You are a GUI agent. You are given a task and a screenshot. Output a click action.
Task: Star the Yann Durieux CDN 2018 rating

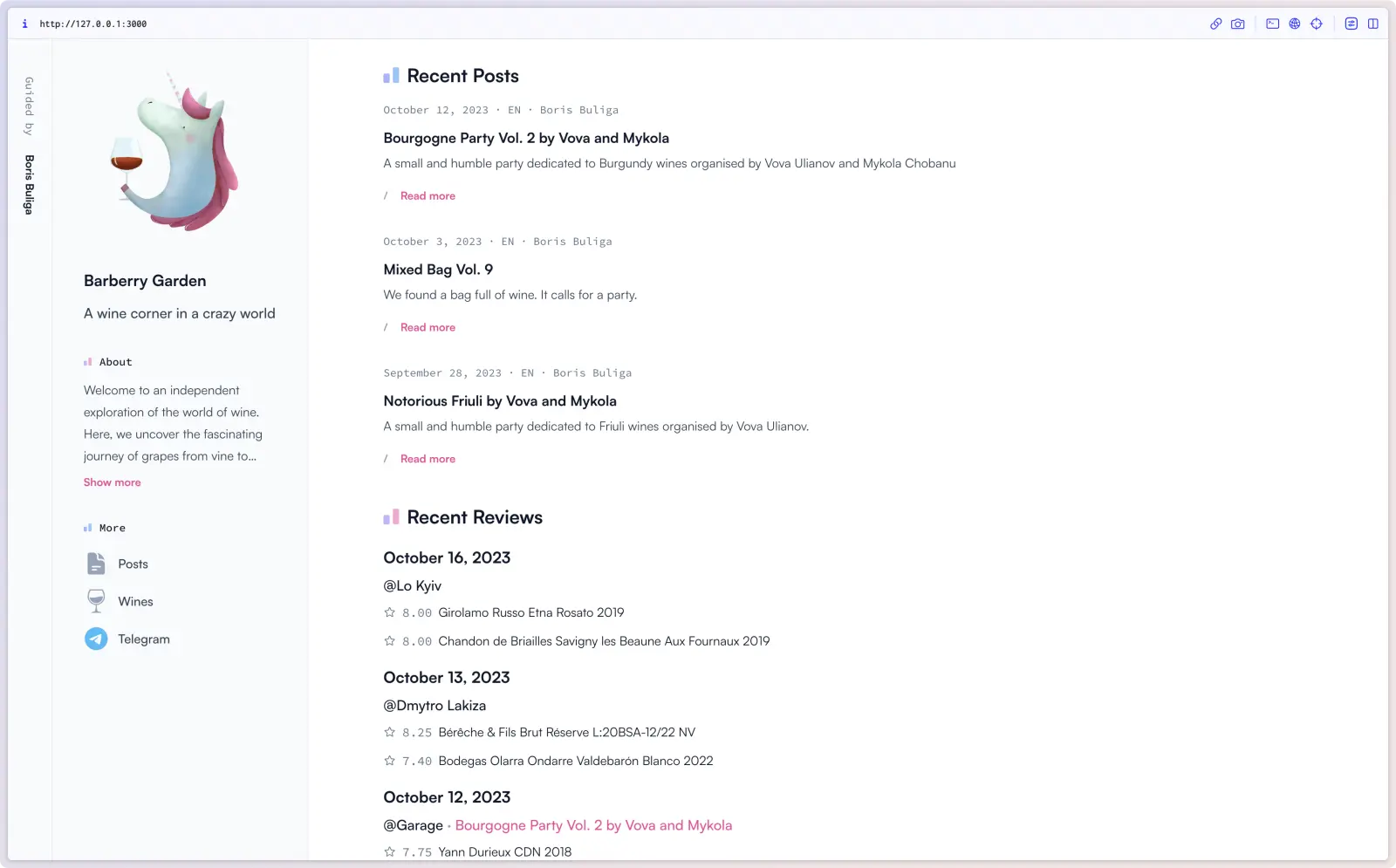tap(389, 851)
